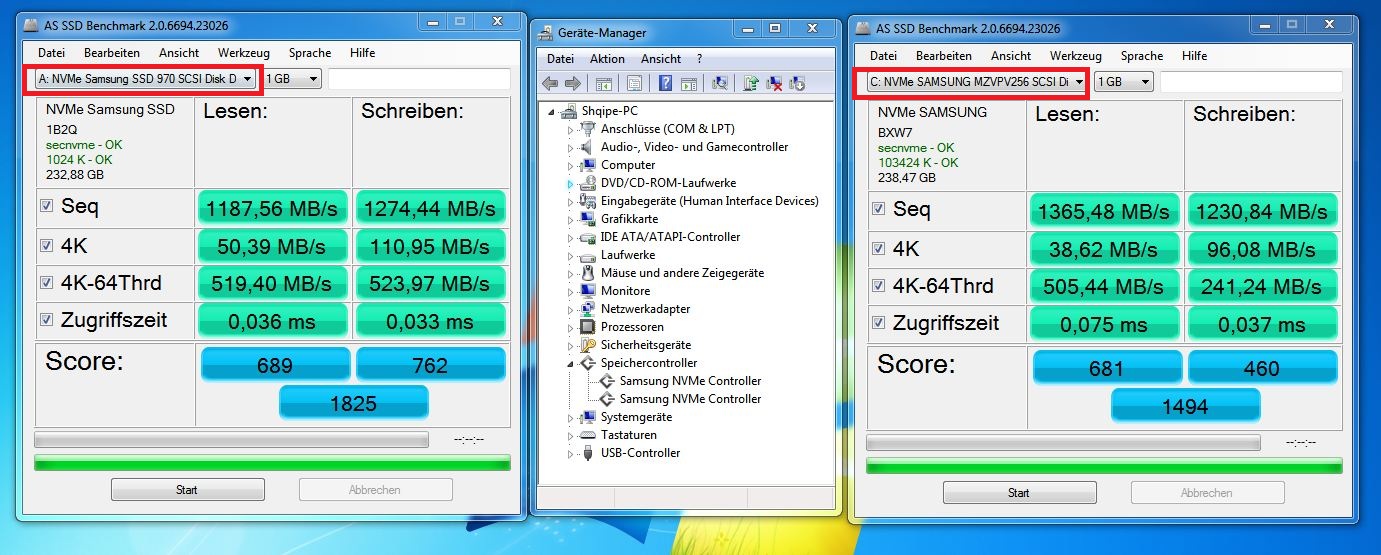The image size is (1381, 555).
Task: Click the Back arrow in Geräte-Manager toolbar
Action: [x=550, y=84]
